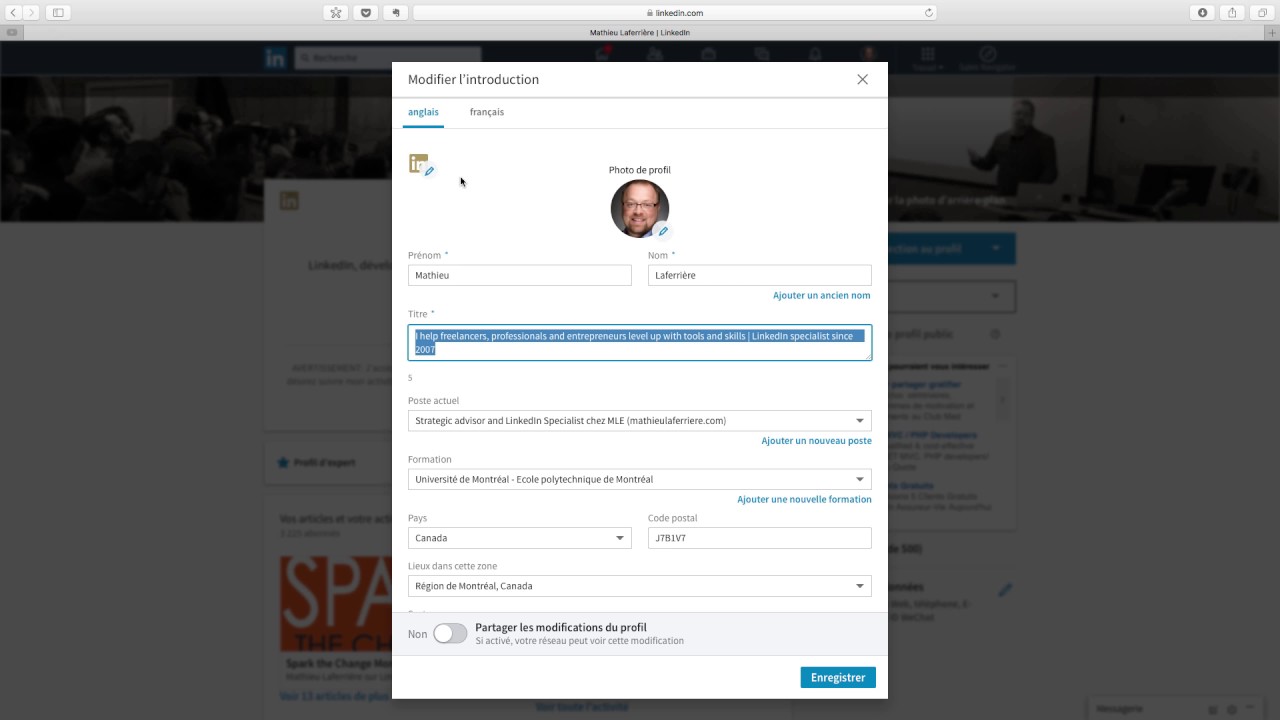Close the Modifier l'introduction dialog
The height and width of the screenshot is (720, 1280).
pos(862,79)
